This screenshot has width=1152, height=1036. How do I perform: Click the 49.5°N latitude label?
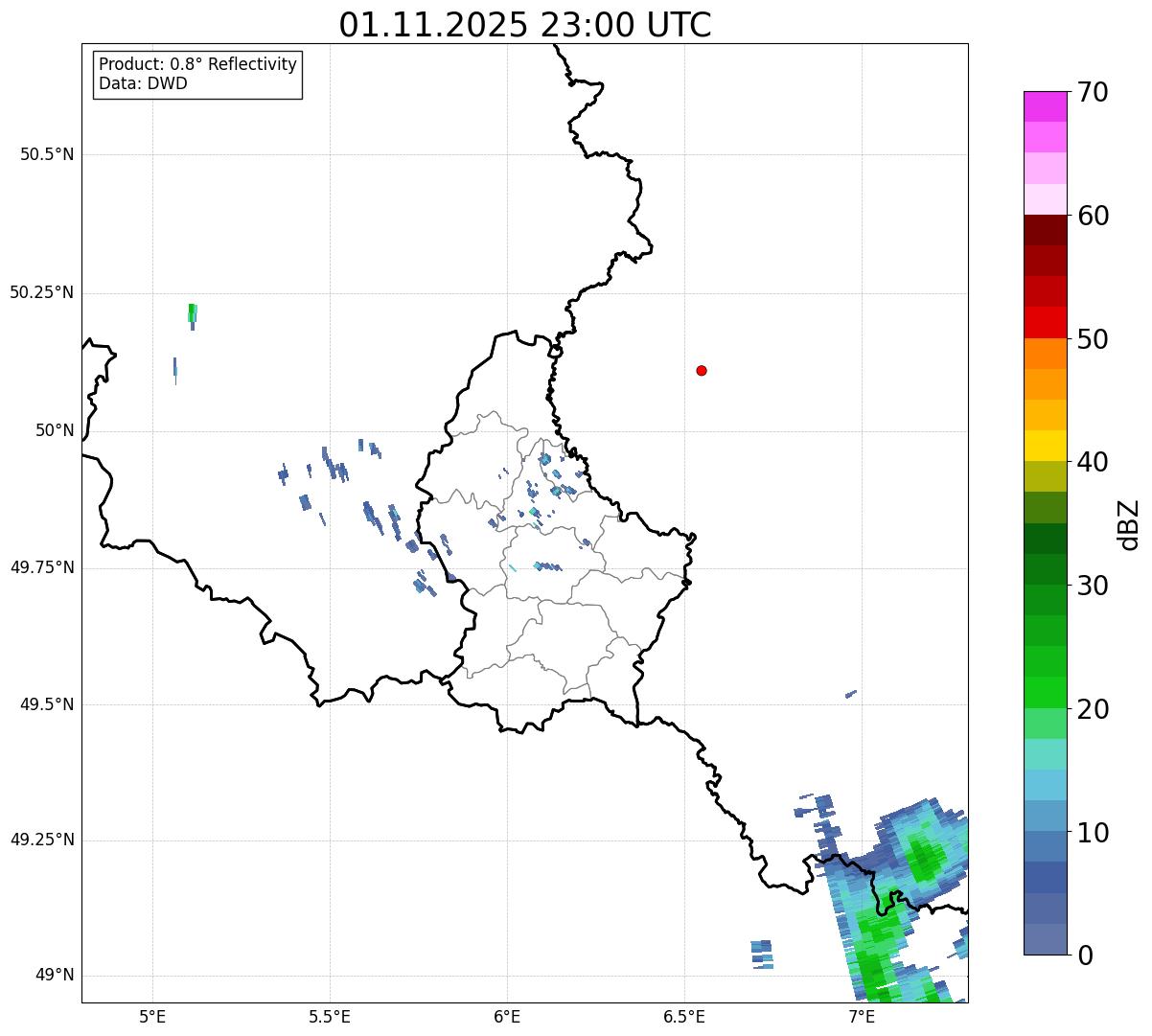click(x=47, y=704)
